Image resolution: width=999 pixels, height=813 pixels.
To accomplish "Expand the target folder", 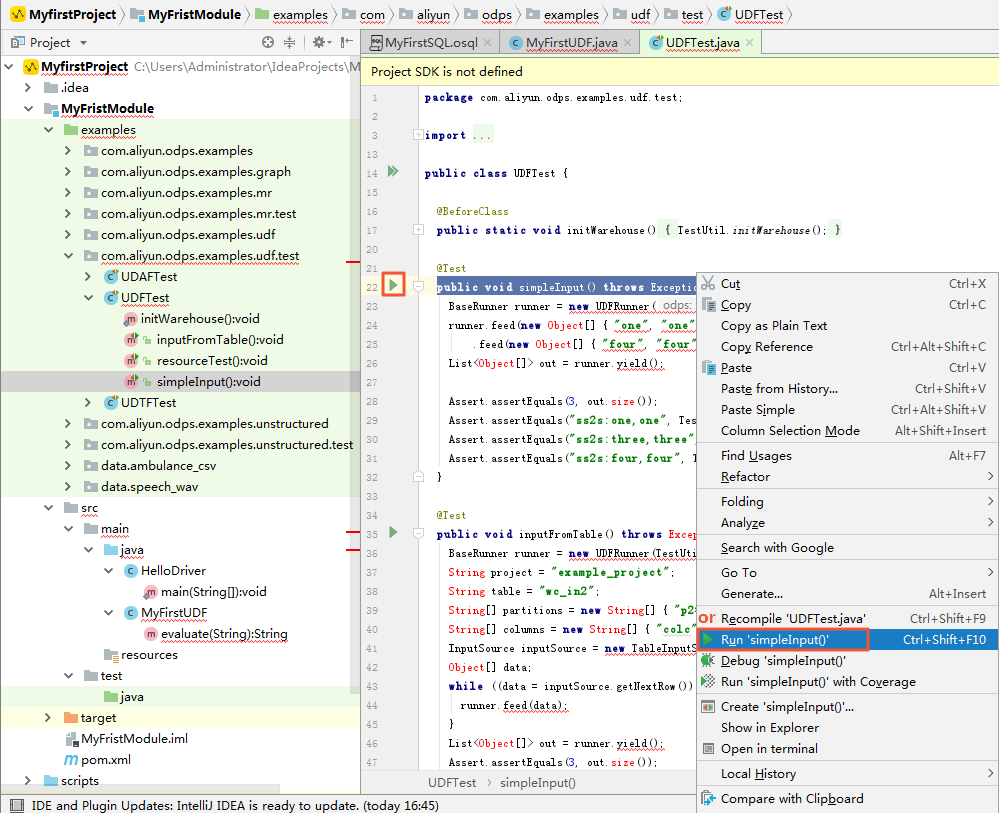I will click(47, 718).
